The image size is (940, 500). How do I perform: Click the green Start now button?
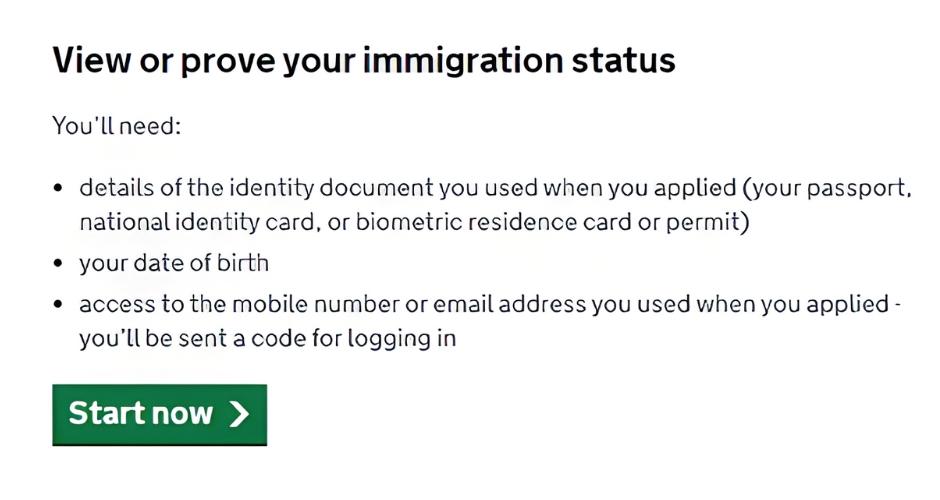coord(159,415)
